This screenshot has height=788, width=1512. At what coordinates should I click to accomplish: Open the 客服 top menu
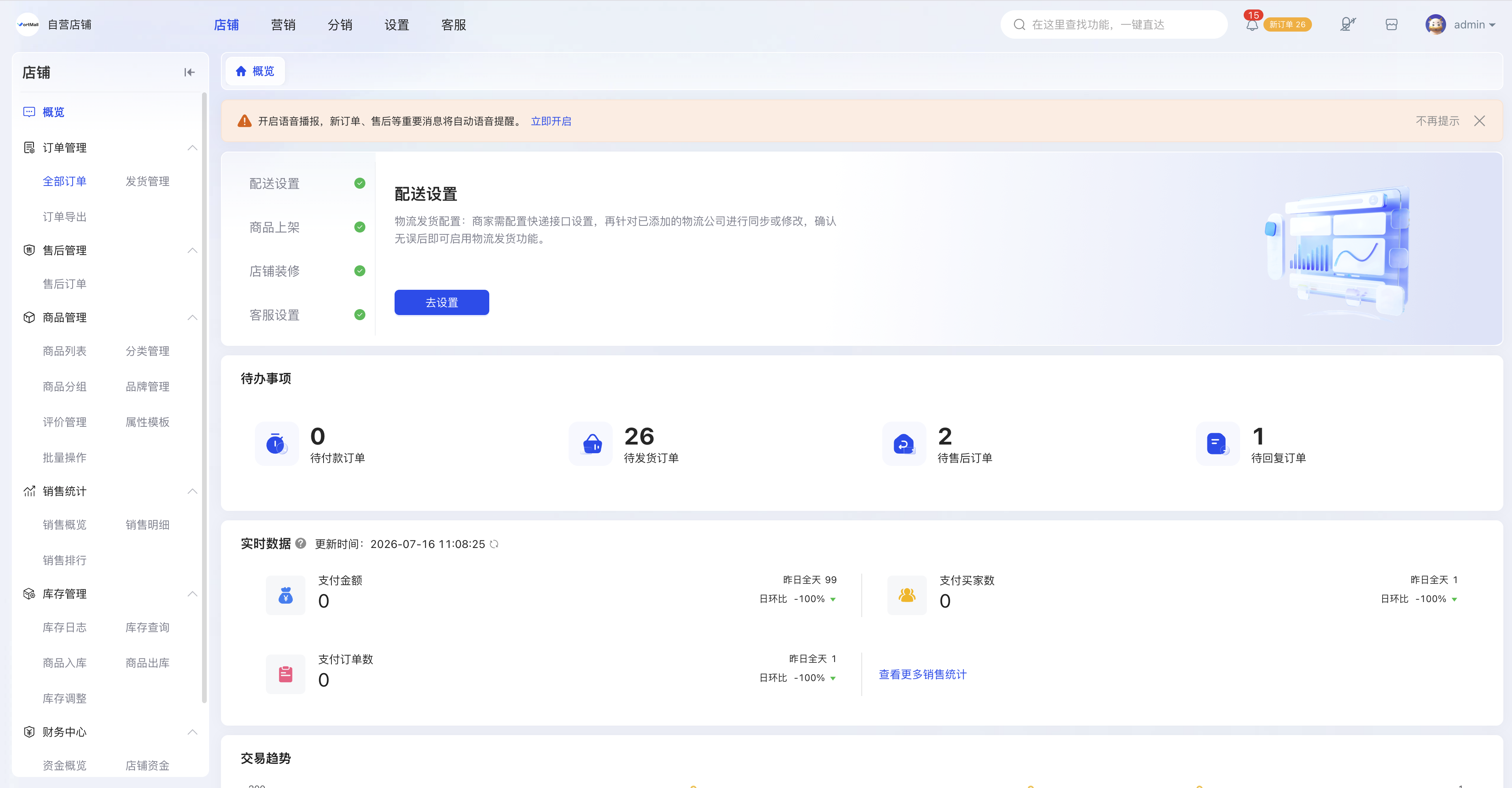[454, 24]
